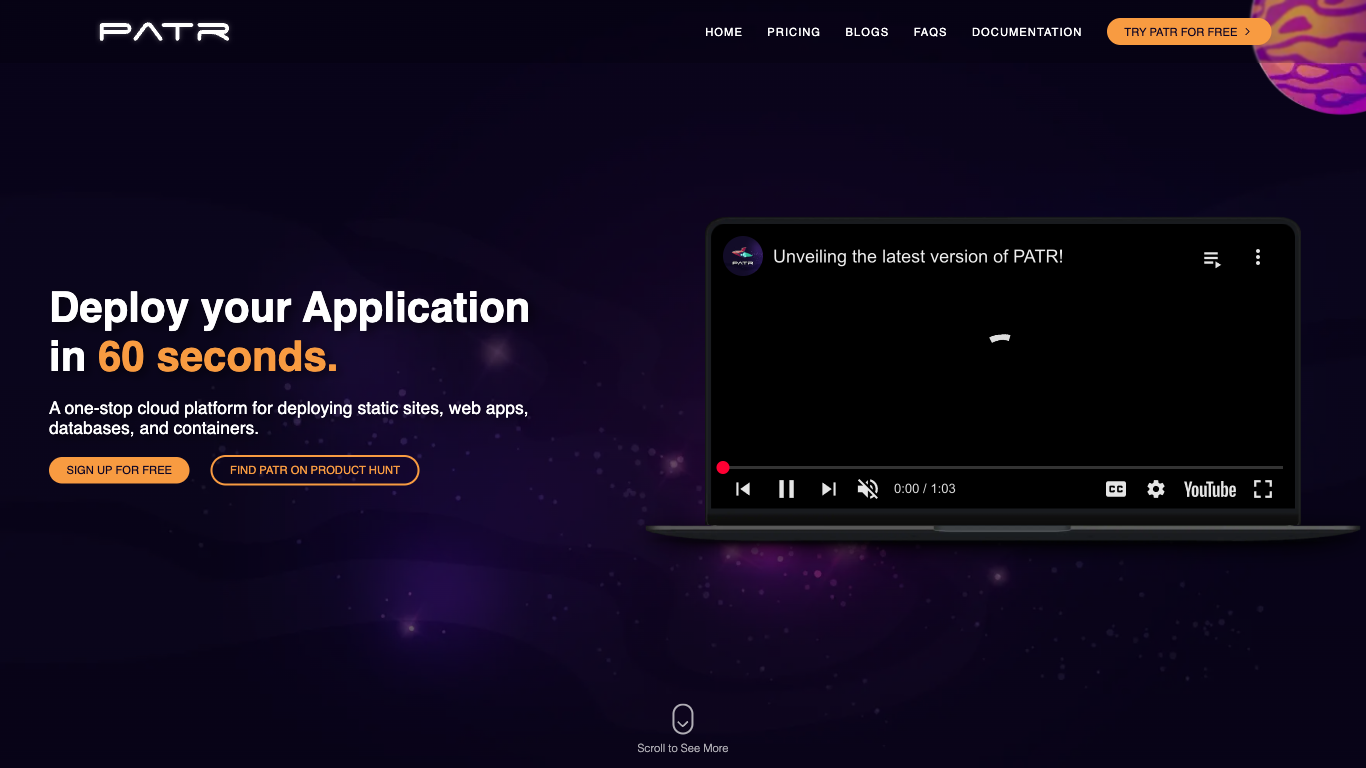Click the '60 seconds.' orange text
Image resolution: width=1366 pixels, height=768 pixels.
tap(218, 357)
